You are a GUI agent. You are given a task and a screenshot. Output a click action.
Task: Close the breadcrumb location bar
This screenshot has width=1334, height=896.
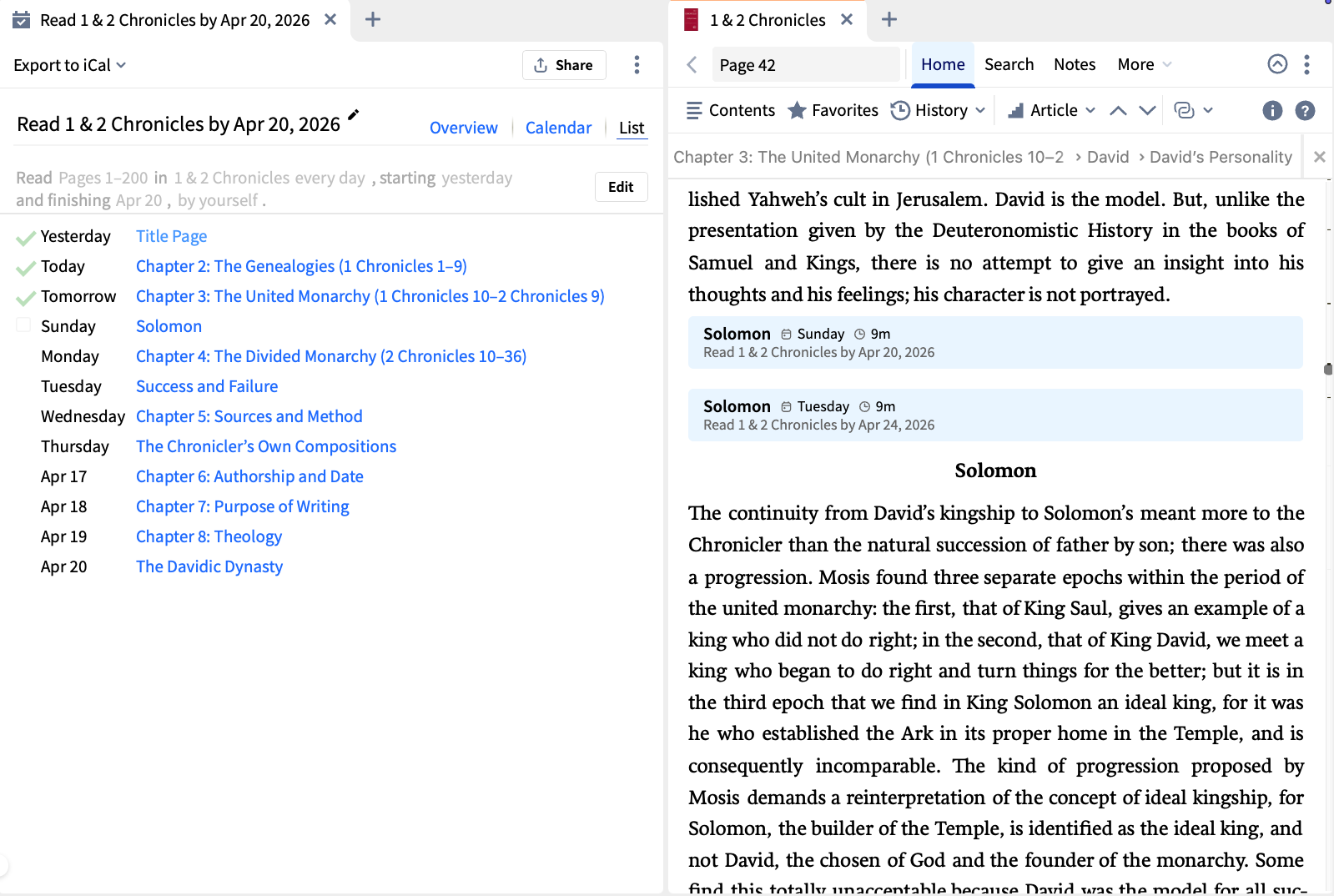point(1319,157)
